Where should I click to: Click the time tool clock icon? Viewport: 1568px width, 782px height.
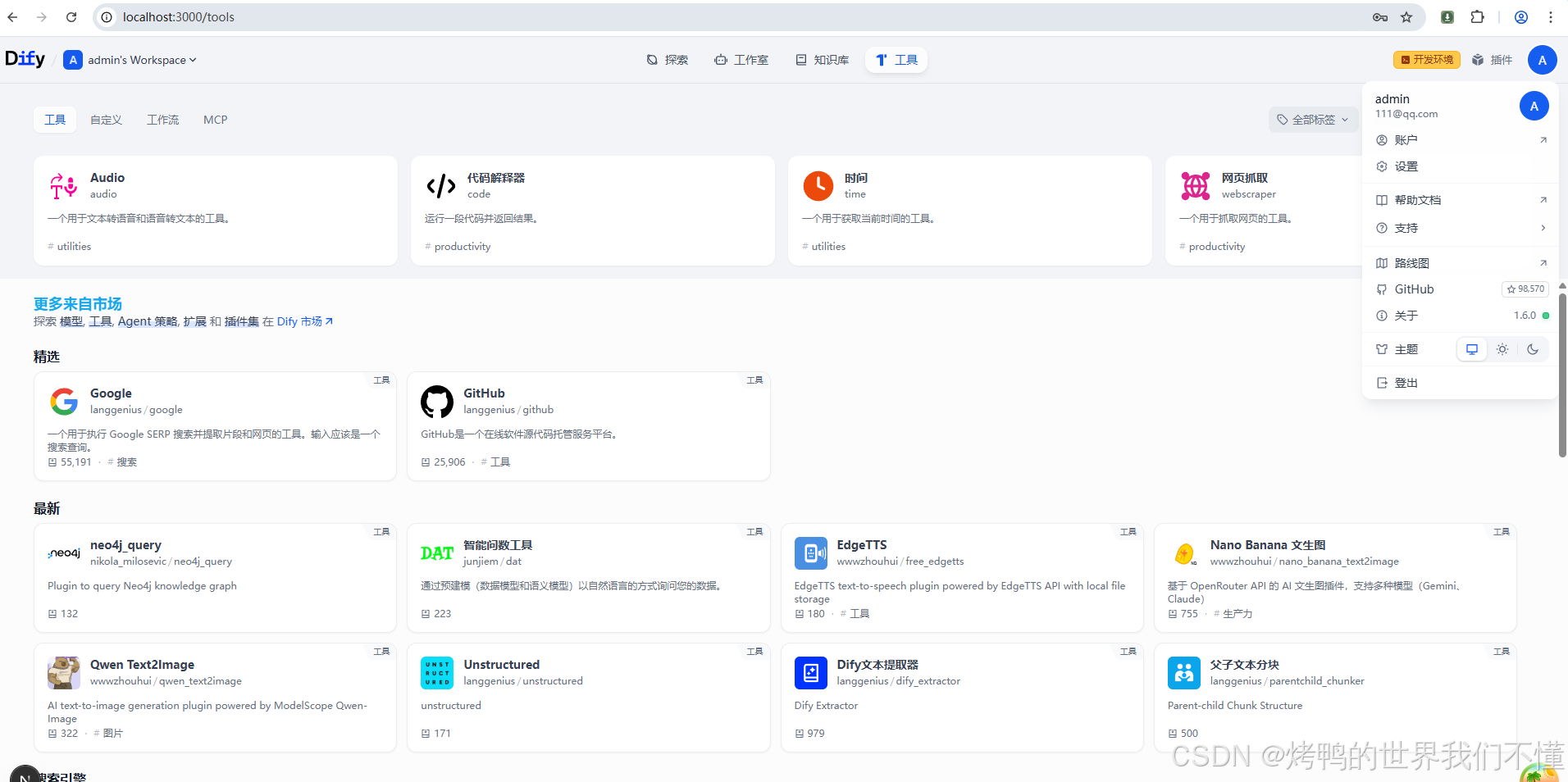point(818,186)
